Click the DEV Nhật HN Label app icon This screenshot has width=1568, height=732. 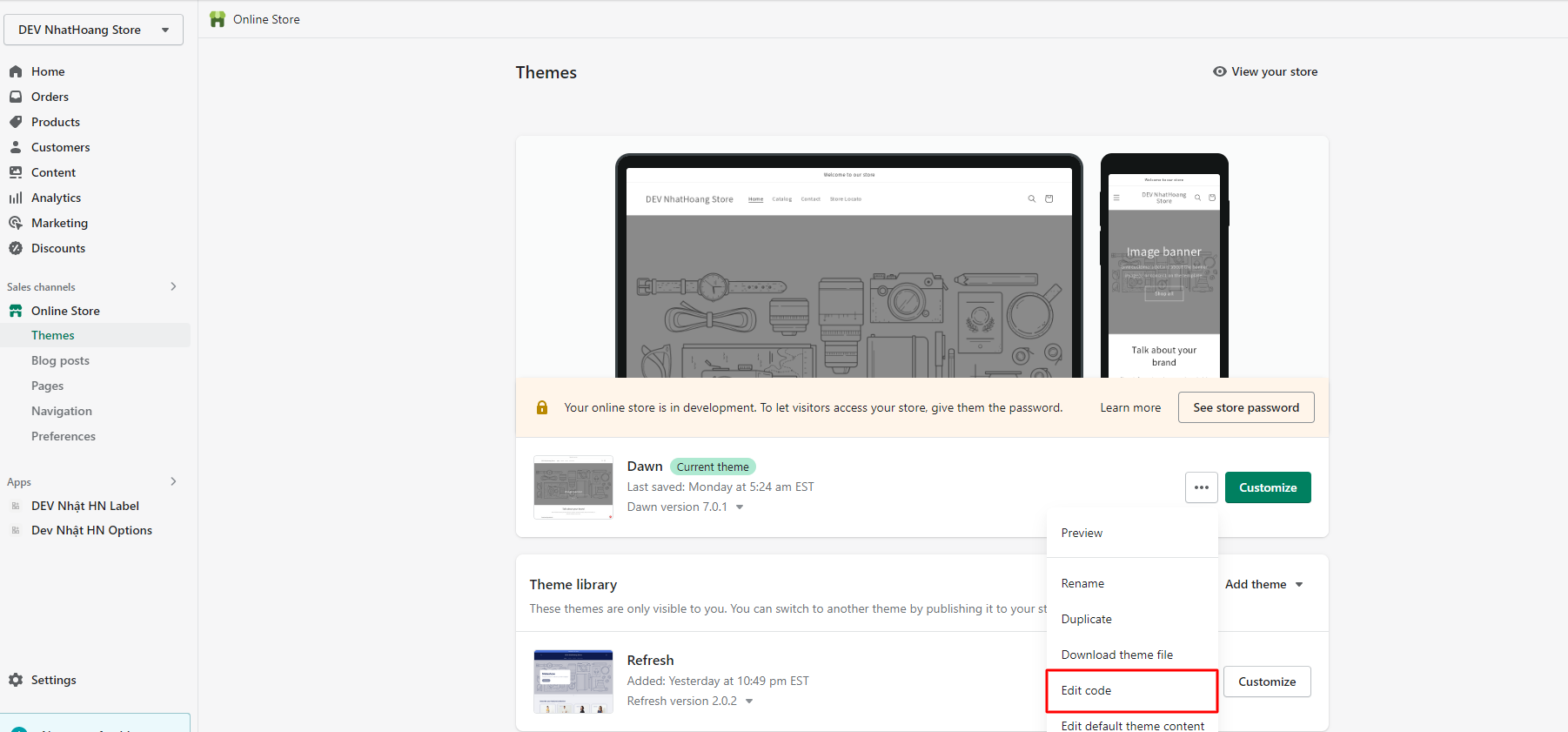(16, 506)
